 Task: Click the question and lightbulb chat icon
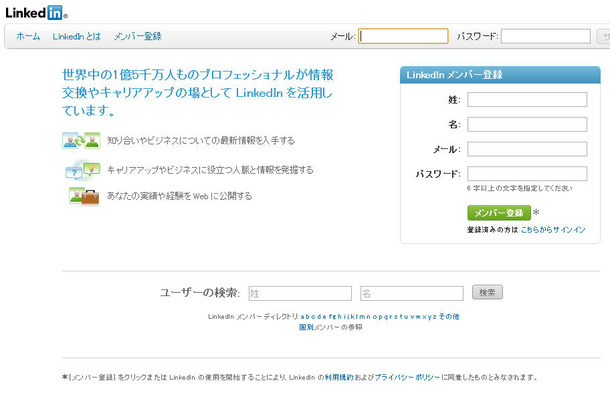(83, 170)
